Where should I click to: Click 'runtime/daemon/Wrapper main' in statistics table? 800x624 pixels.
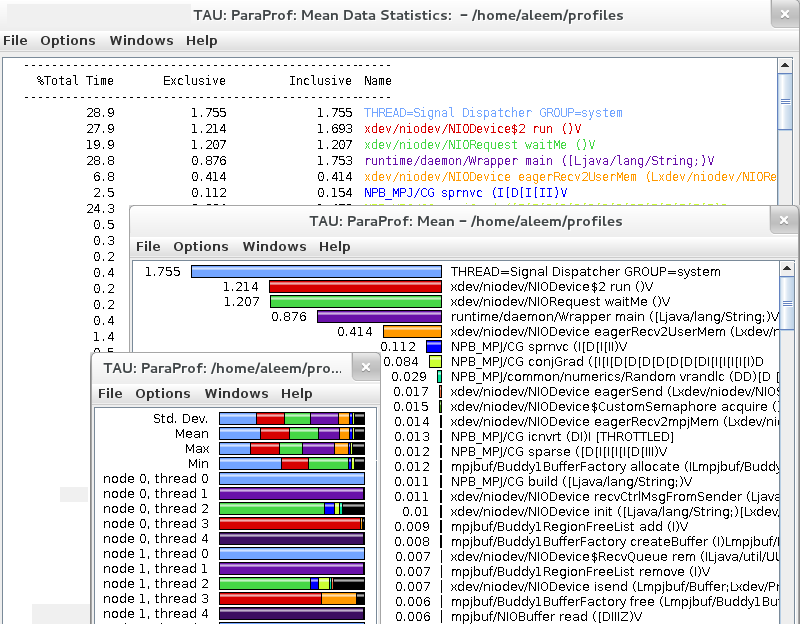pos(458,161)
